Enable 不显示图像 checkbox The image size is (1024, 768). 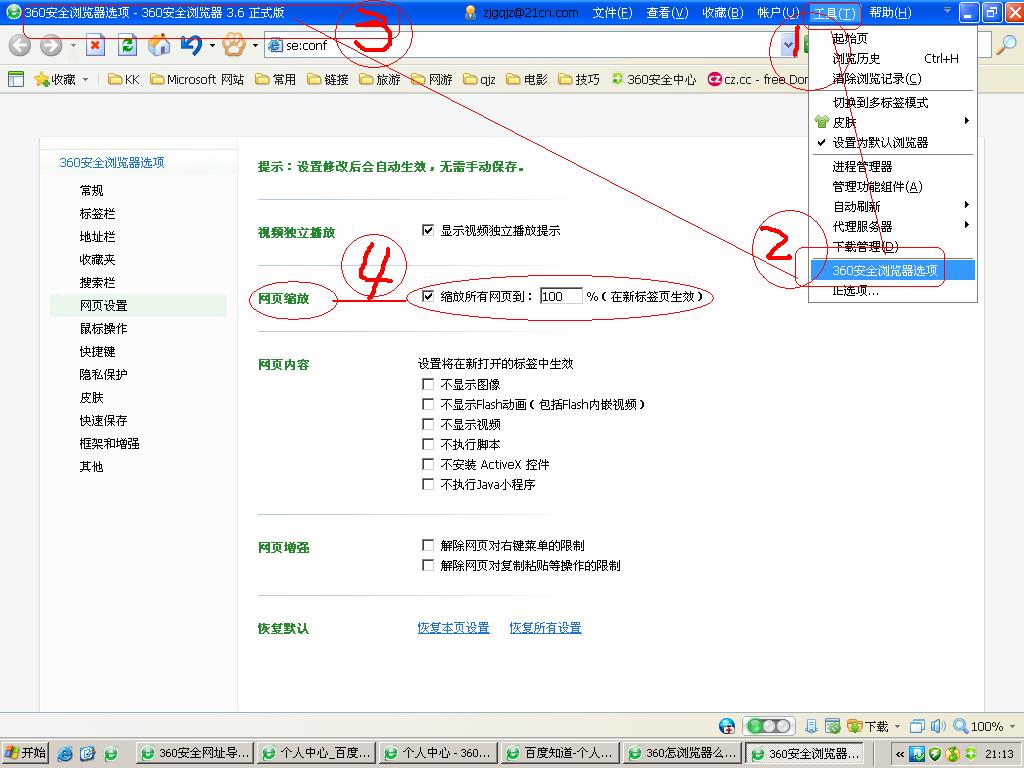pos(428,384)
